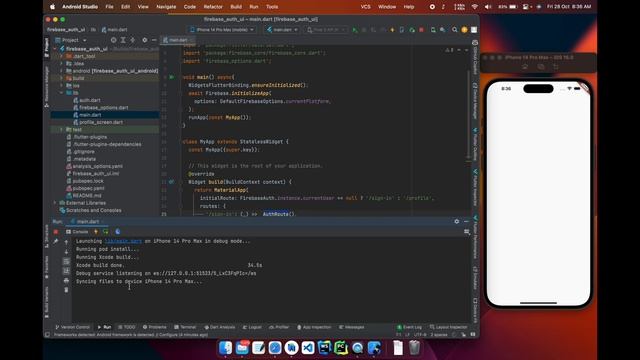Click the volume icon in macOS menu bar
Viewport: 640px width, 360px height.
coord(488,7)
